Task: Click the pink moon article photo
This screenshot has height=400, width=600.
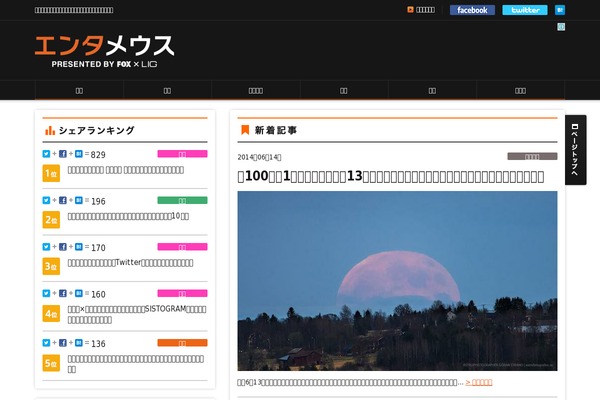Action: coord(397,281)
